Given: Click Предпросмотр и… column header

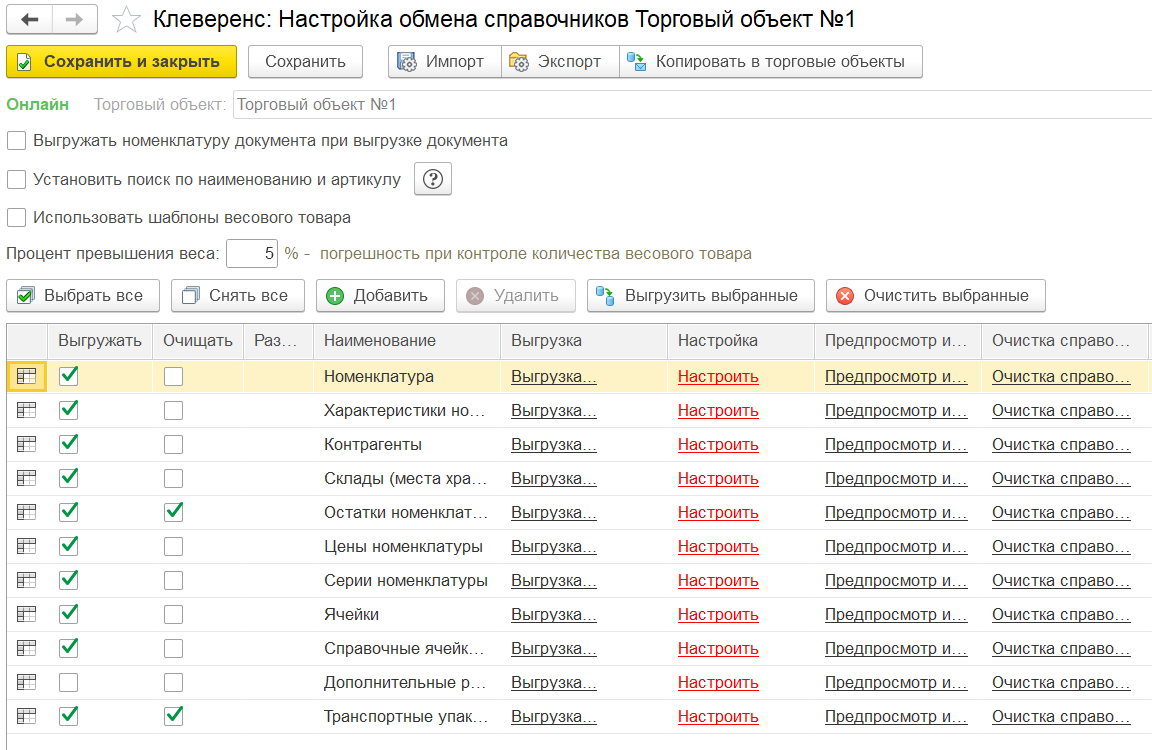Looking at the screenshot, I should [898, 341].
